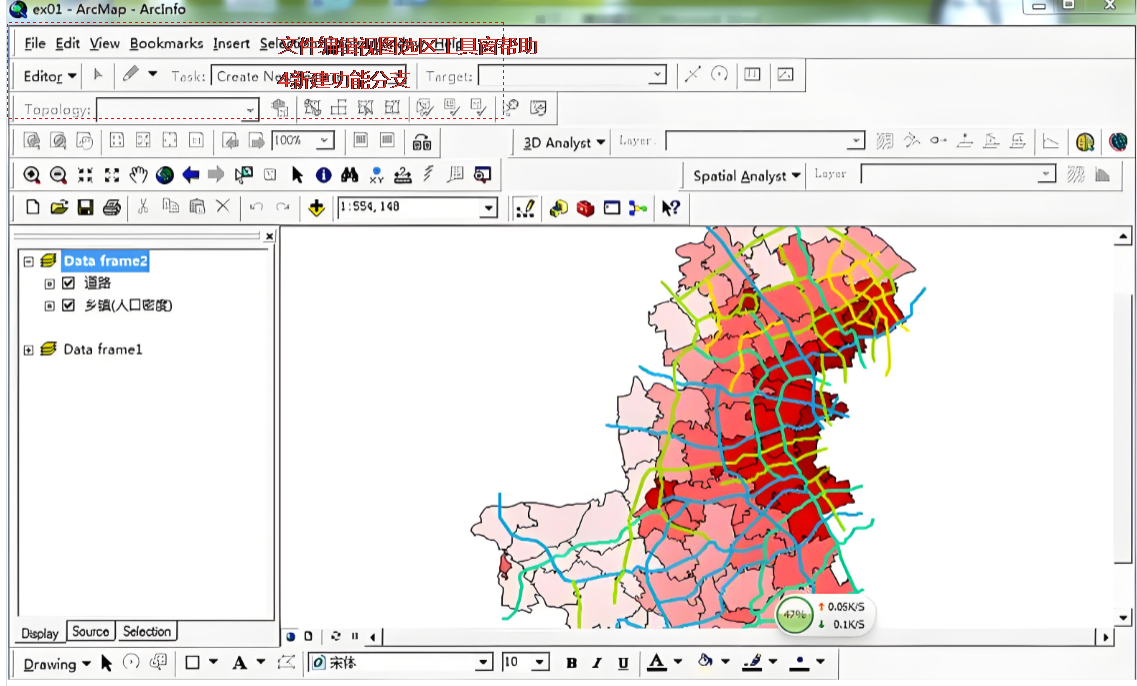Switch to the Source tab

[91, 632]
